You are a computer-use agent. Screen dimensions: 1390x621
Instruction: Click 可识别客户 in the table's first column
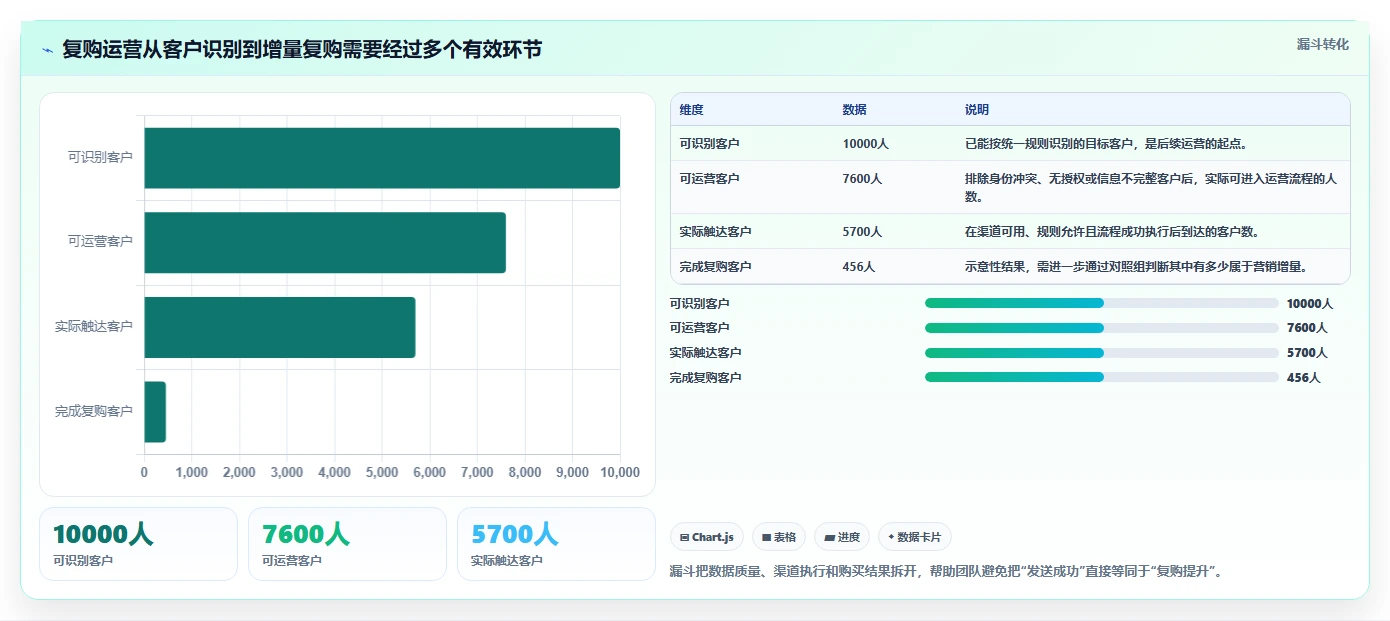710,144
